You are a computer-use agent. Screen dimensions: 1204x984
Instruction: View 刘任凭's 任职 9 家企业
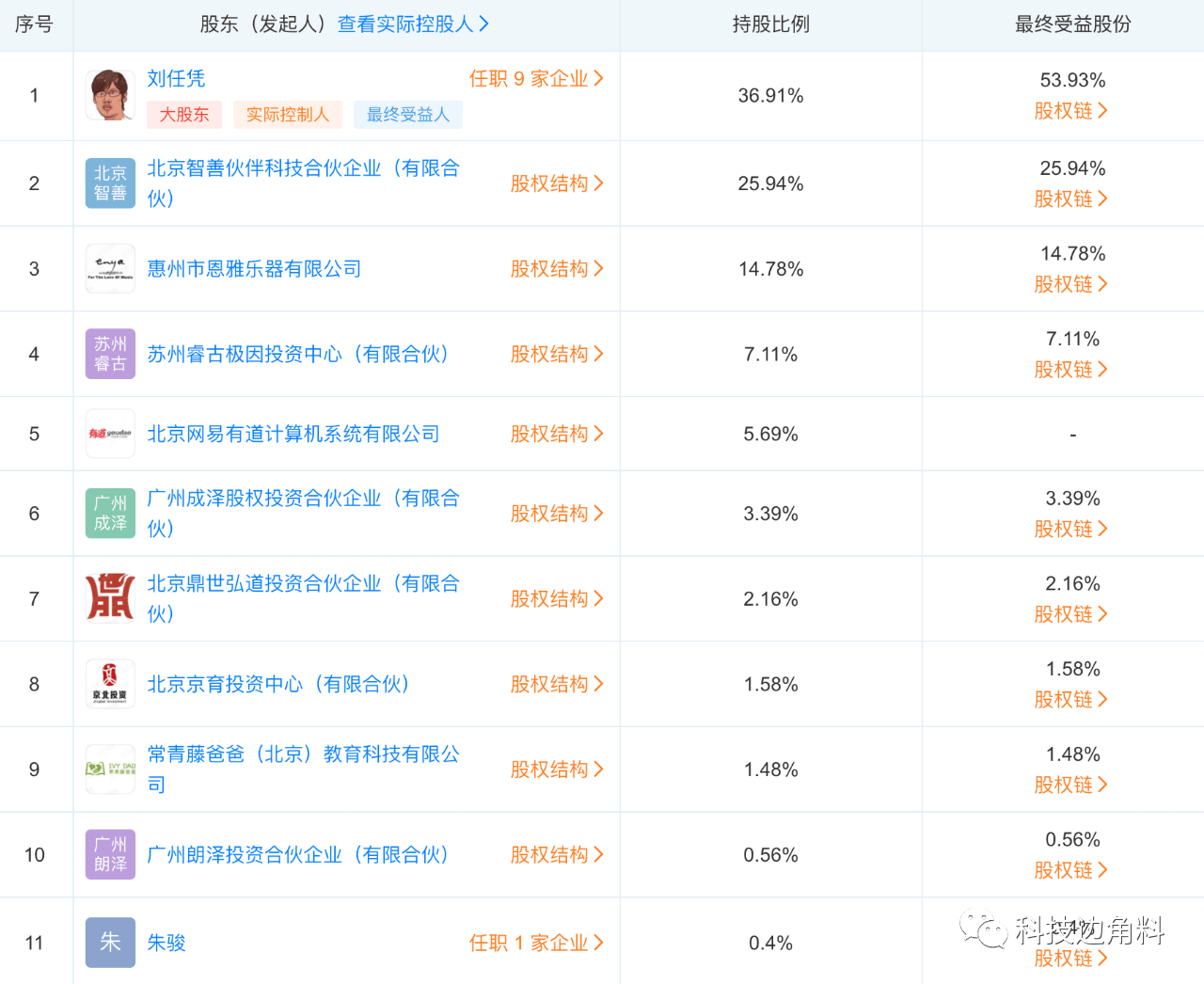[x=536, y=79]
